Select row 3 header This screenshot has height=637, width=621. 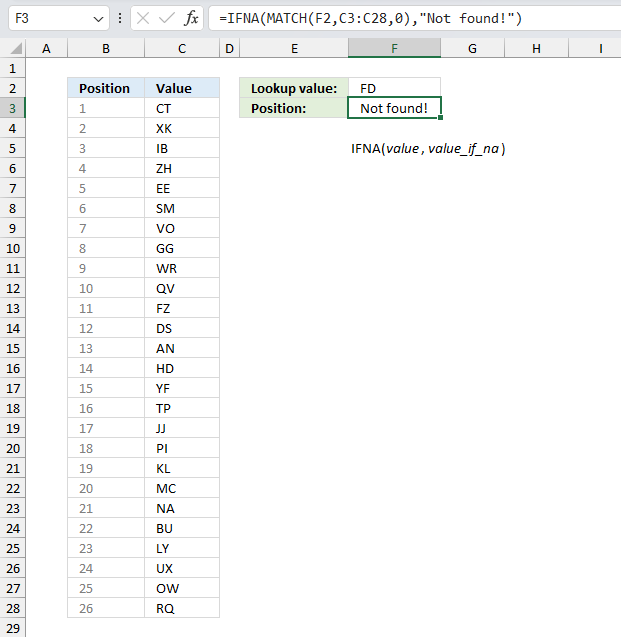click(x=13, y=108)
